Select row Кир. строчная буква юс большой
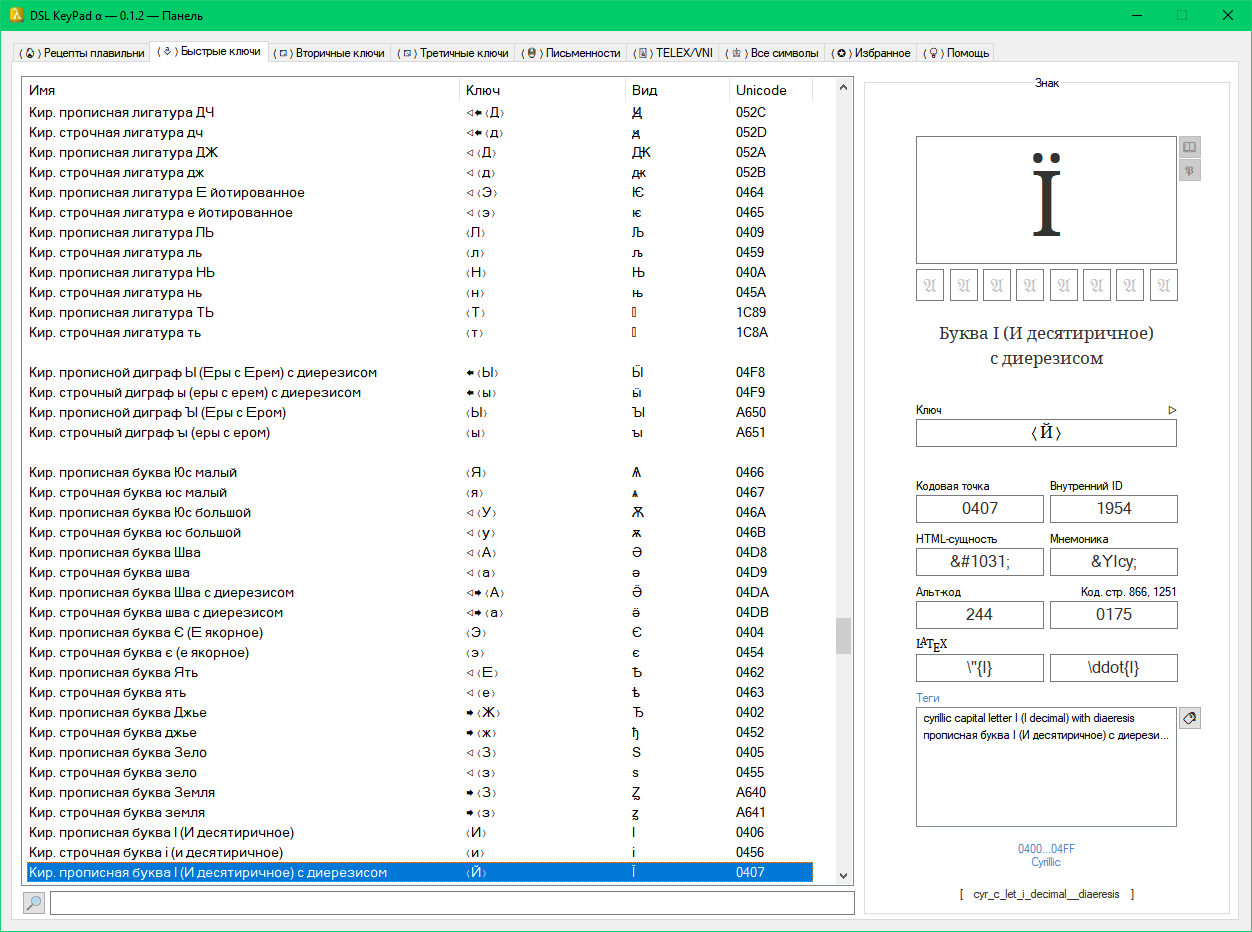This screenshot has height=932, width=1252. 419,532
